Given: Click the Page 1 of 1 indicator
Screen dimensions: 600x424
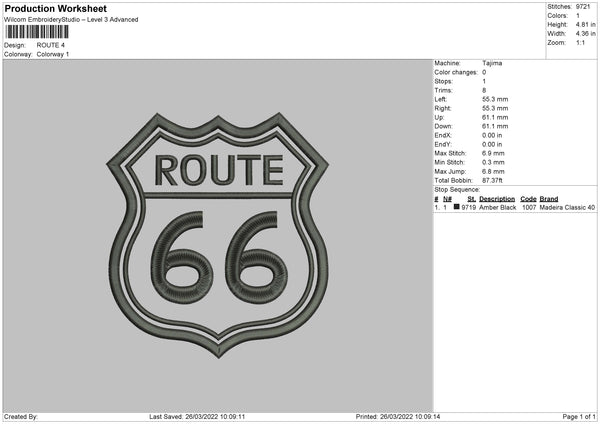Looking at the screenshot, I should [579, 417].
